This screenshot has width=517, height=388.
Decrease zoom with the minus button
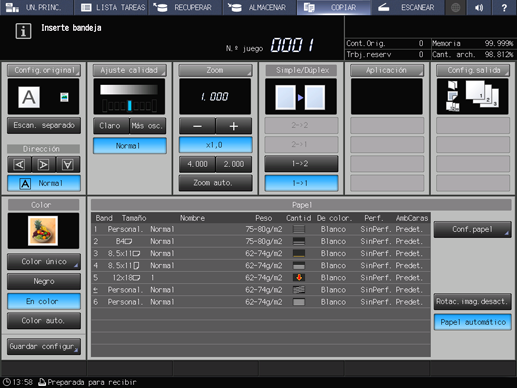197,126
